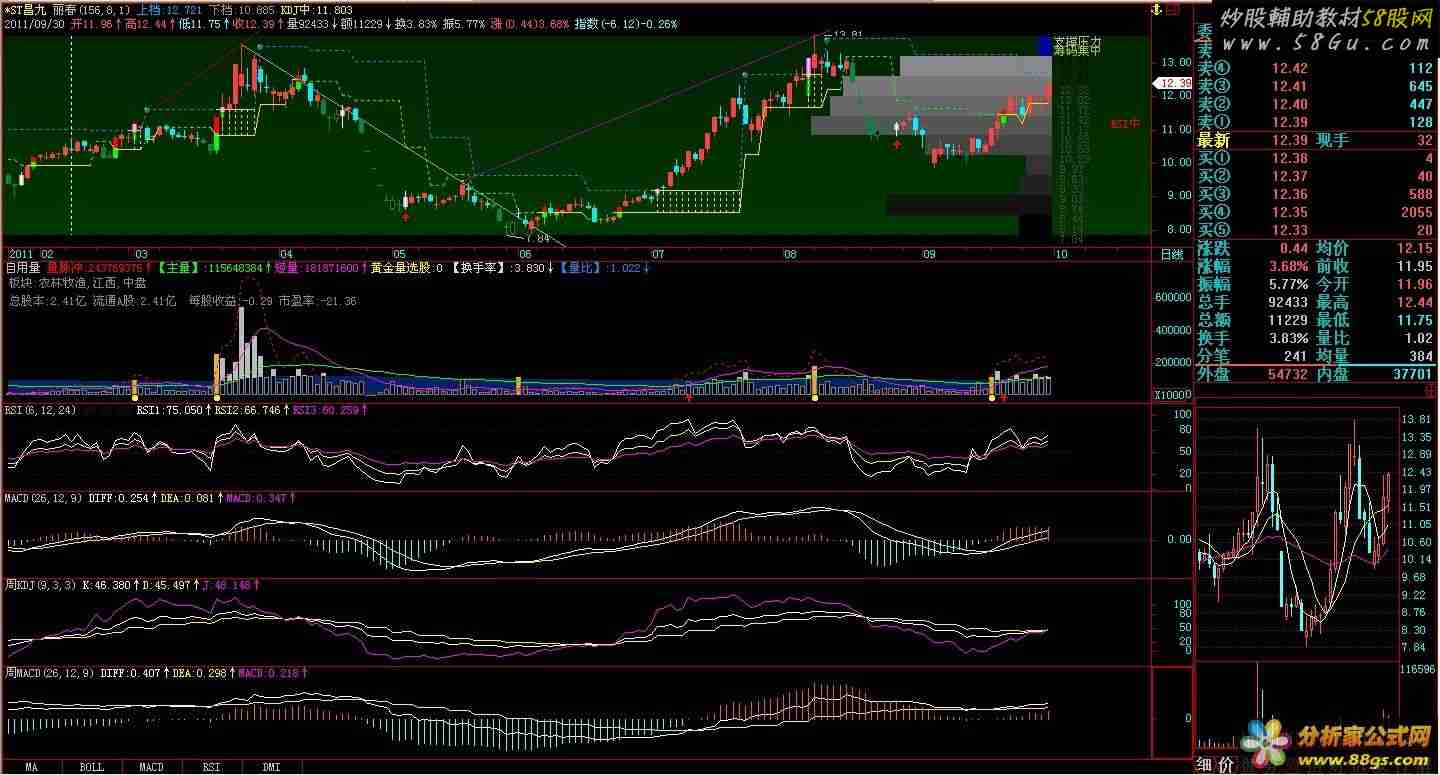1440x775 pixels.
Task: Click the MACD(26,12,9) panel title
Action: [x=43, y=497]
